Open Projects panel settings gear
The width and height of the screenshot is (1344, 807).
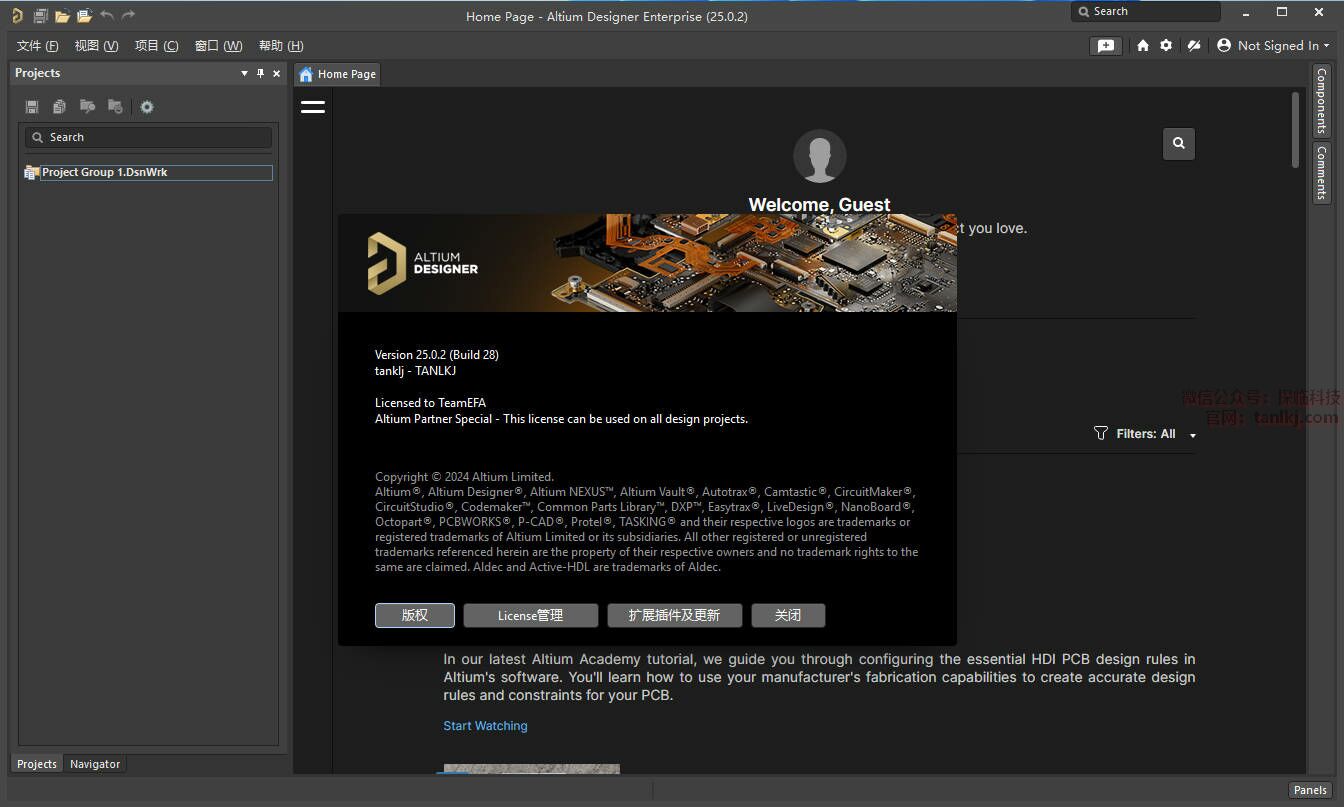pyautogui.click(x=147, y=107)
